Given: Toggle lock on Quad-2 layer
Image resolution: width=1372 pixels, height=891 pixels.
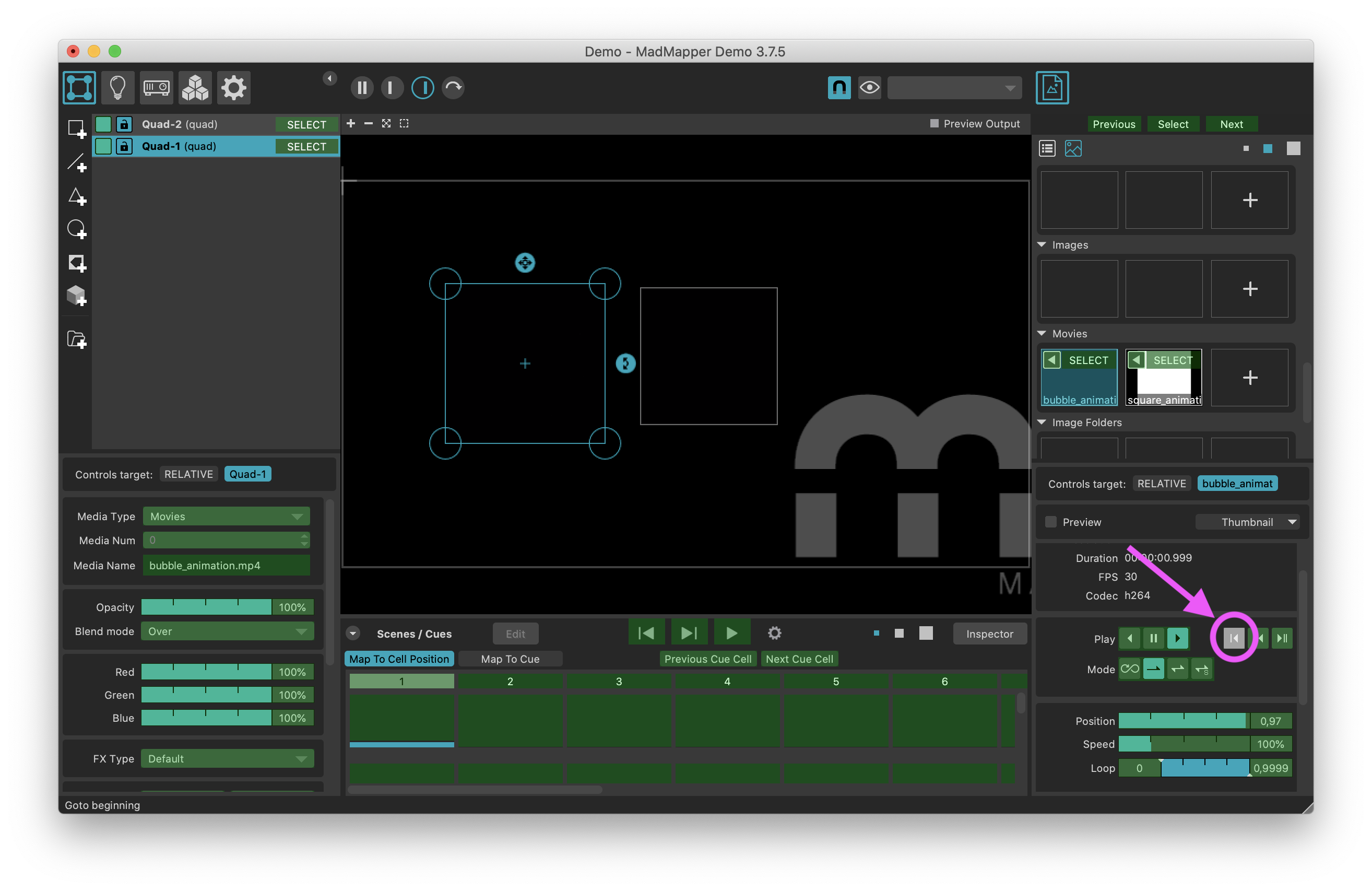Looking at the screenshot, I should [124, 124].
